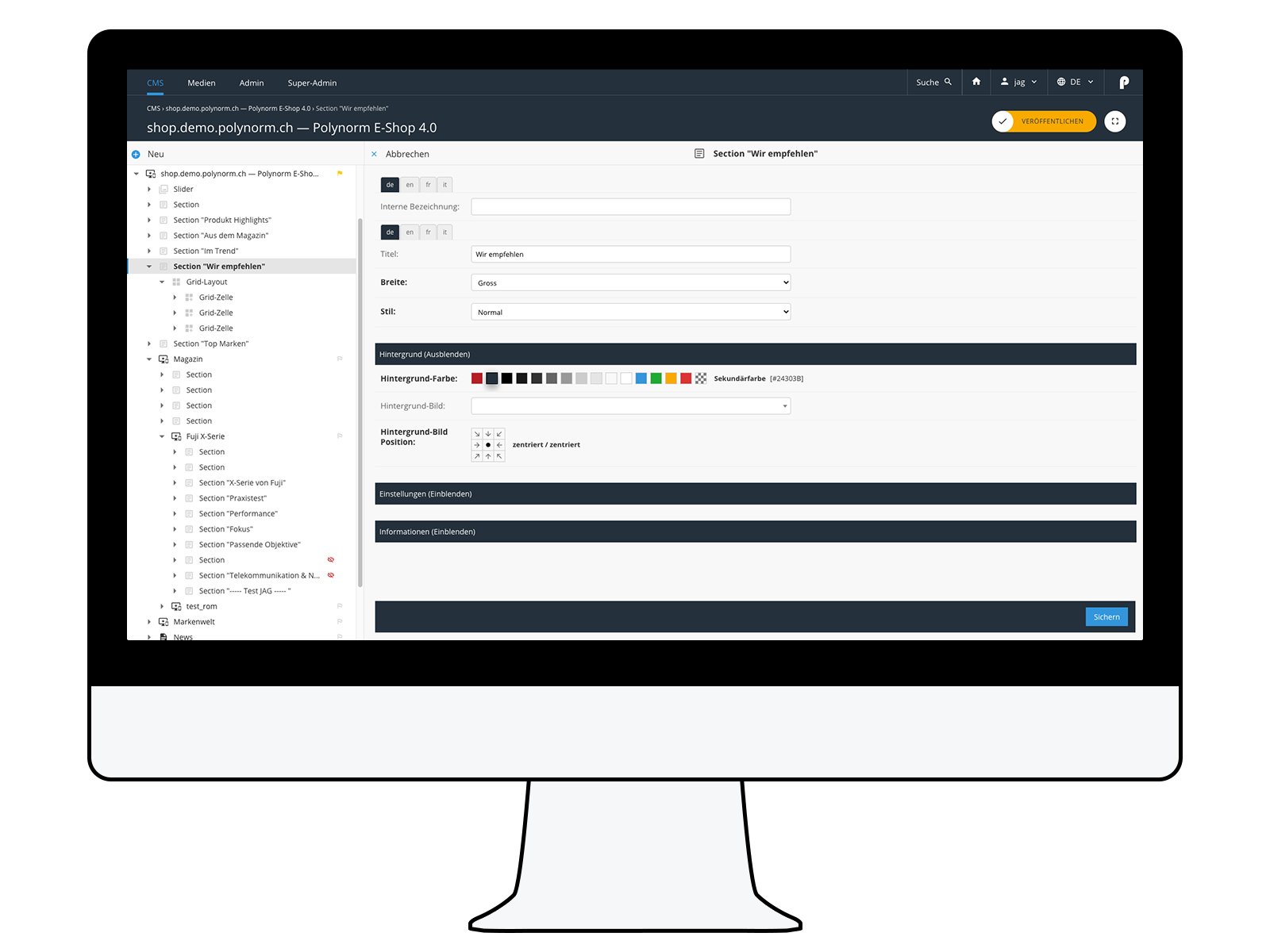Expand the Grid-Layout tree node
The width and height of the screenshot is (1270, 952).
point(161,282)
